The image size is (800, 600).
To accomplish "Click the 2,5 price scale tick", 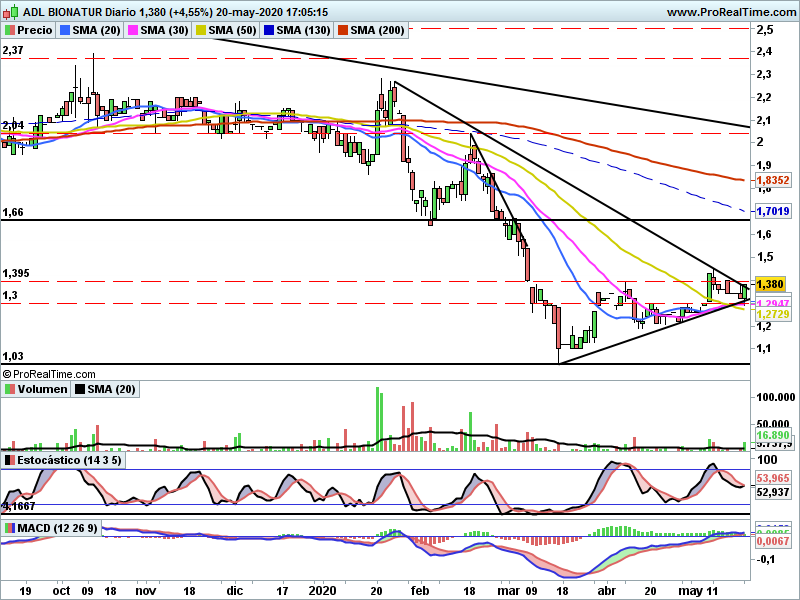I will [x=765, y=30].
